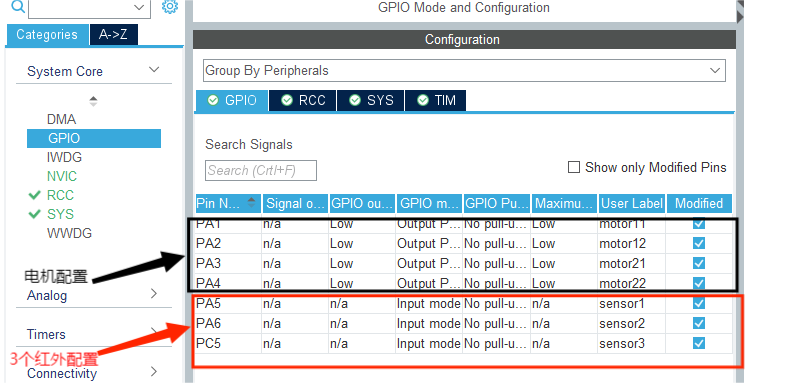Viewport: 794px width, 383px height.
Task: Select the PA2 pin row
Action: coord(463,244)
